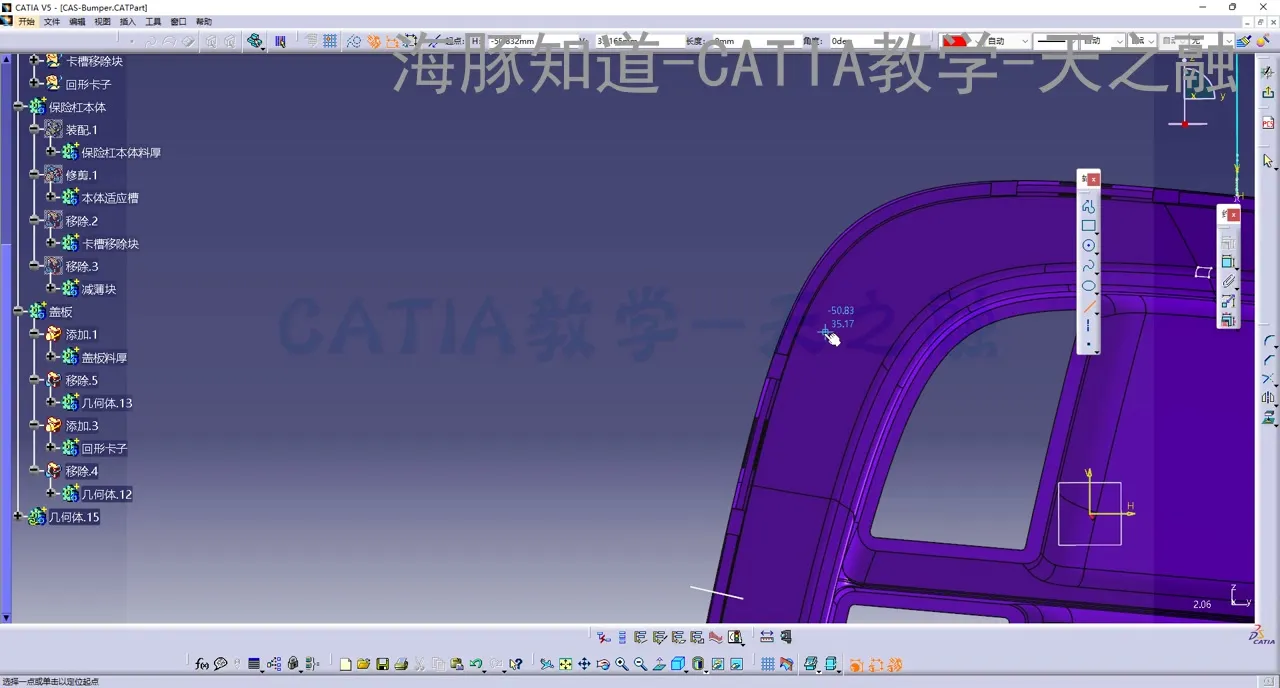Select 卡槽移除块 under 移除.2 in the tree

110,244
